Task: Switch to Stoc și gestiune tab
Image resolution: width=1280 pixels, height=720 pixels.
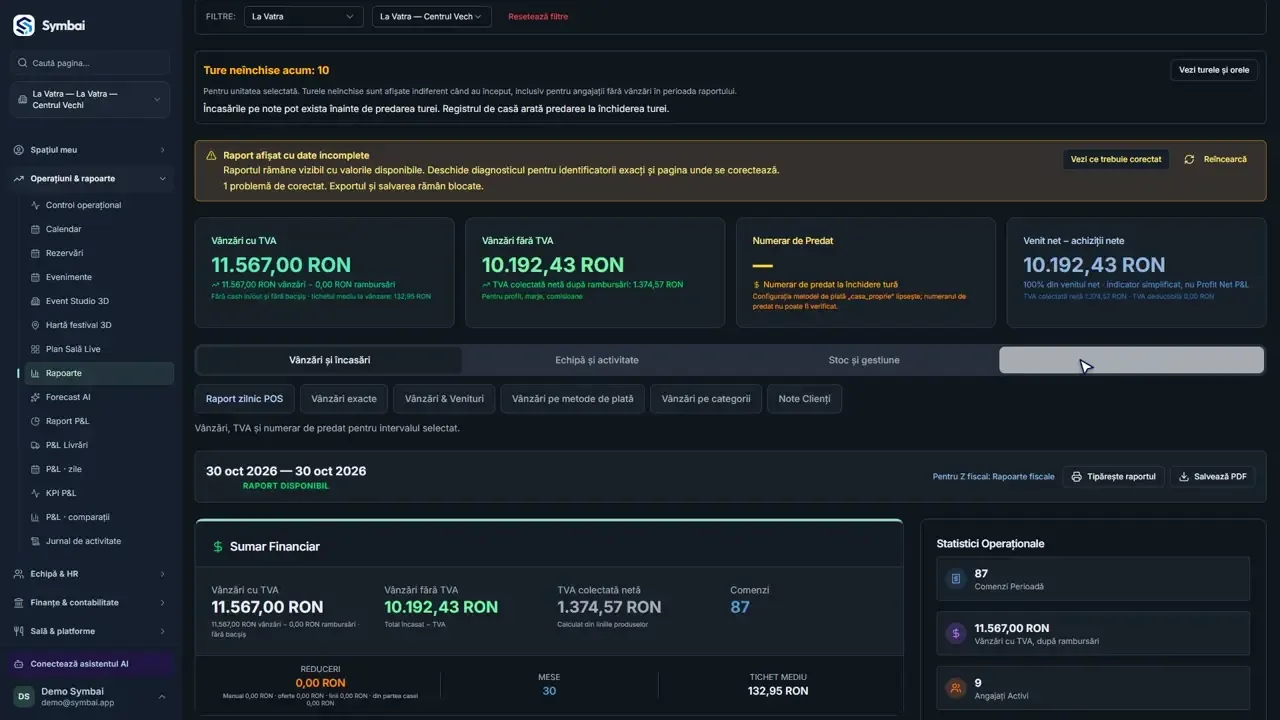Action: click(x=864, y=360)
